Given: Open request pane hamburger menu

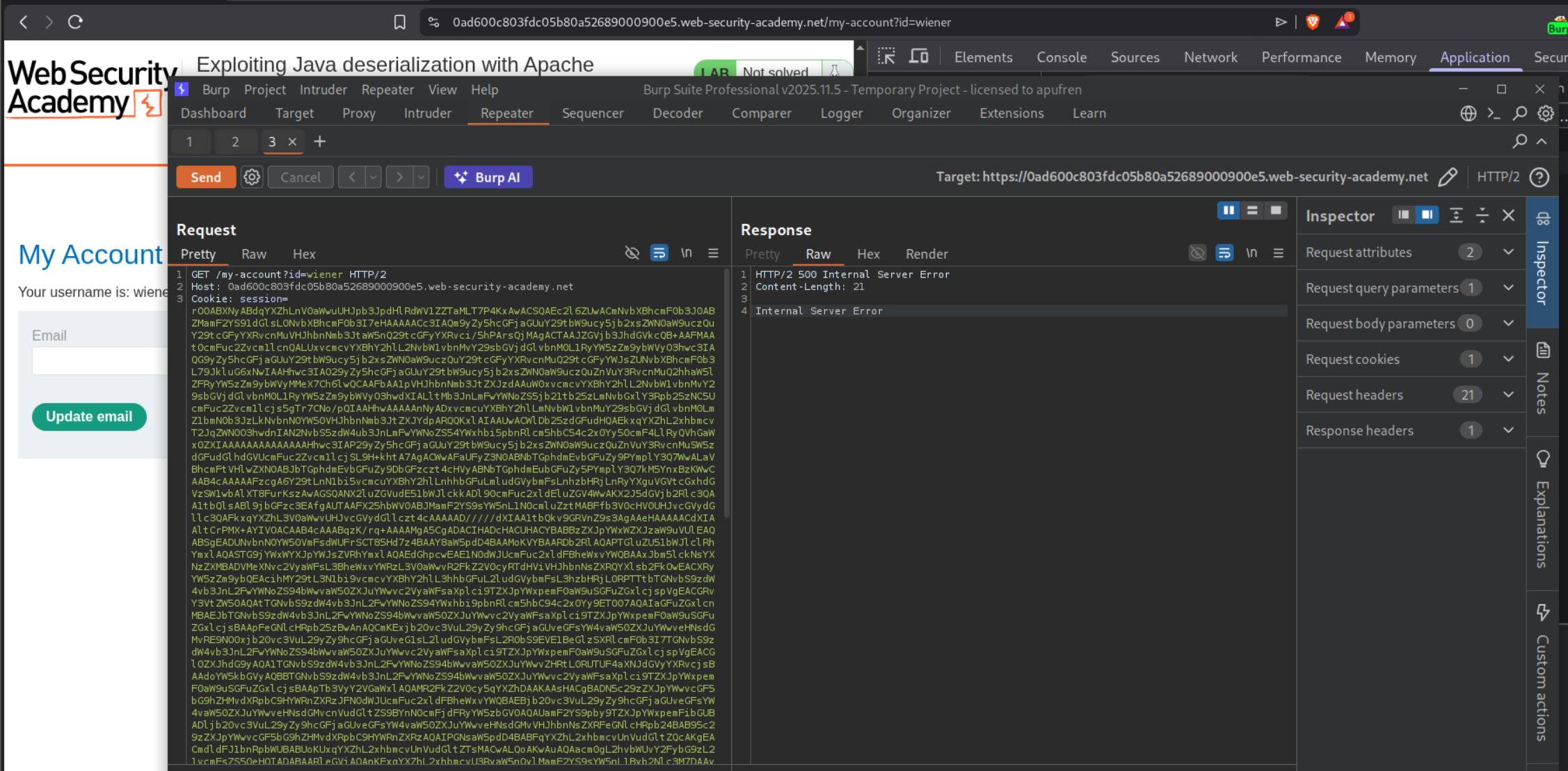Looking at the screenshot, I should click(713, 253).
